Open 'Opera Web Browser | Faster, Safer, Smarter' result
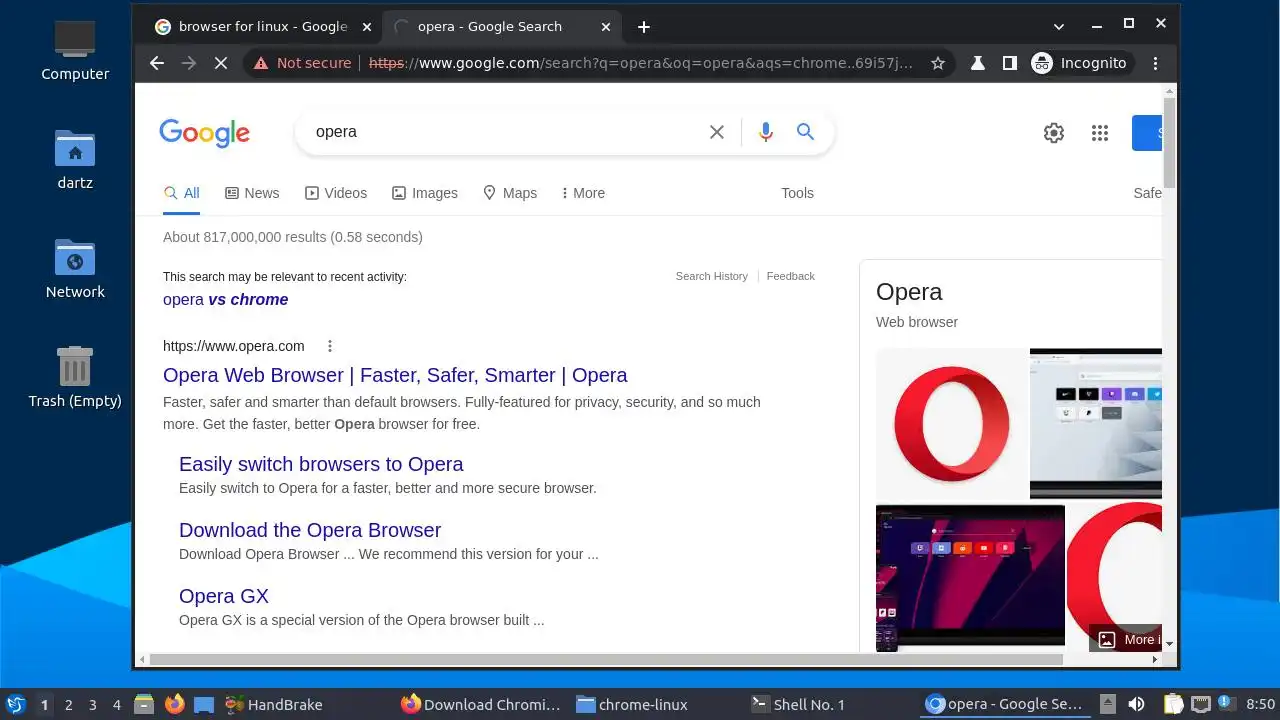The width and height of the screenshot is (1280, 720). click(395, 375)
